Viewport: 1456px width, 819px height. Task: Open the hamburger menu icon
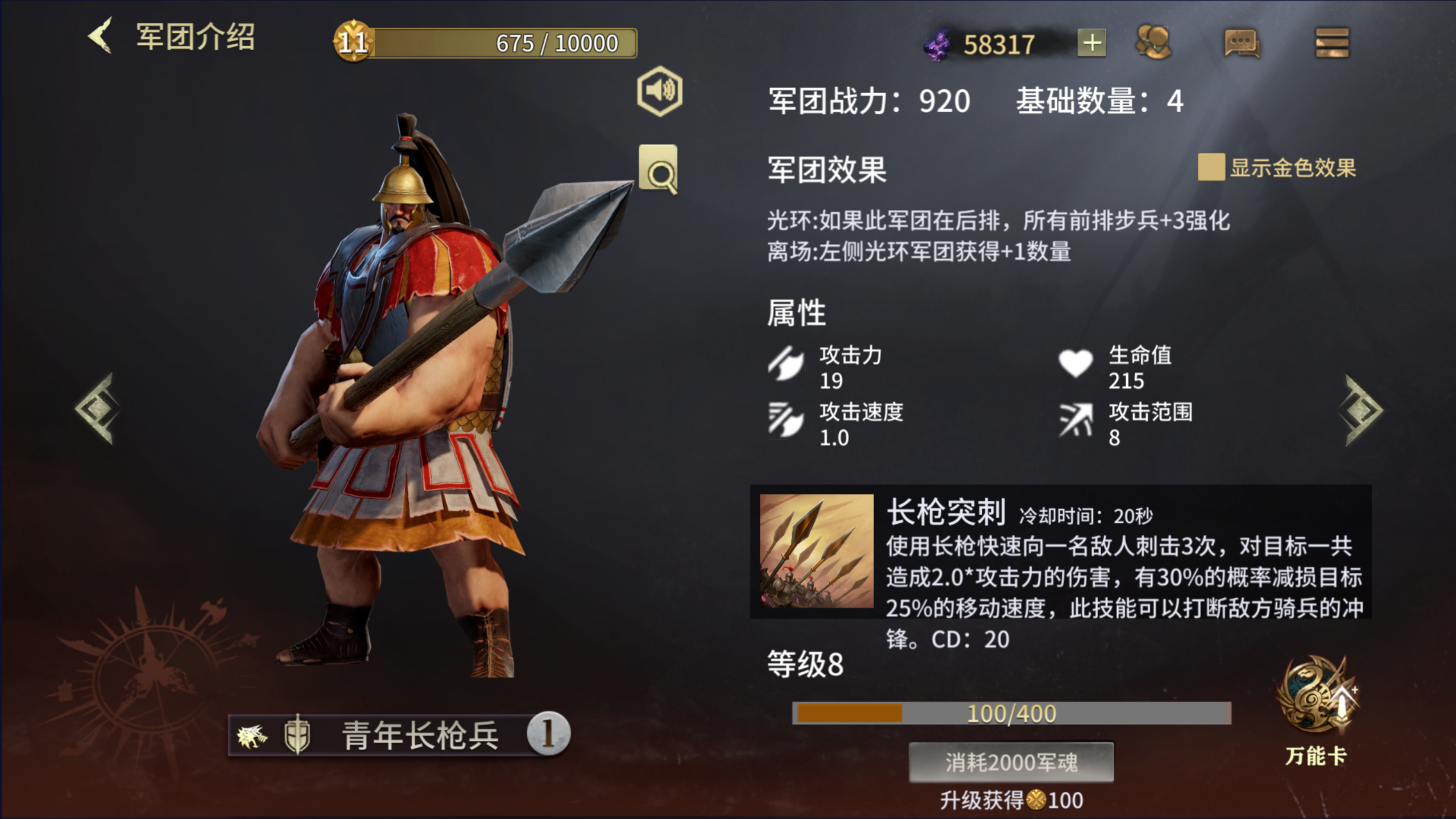(1332, 43)
